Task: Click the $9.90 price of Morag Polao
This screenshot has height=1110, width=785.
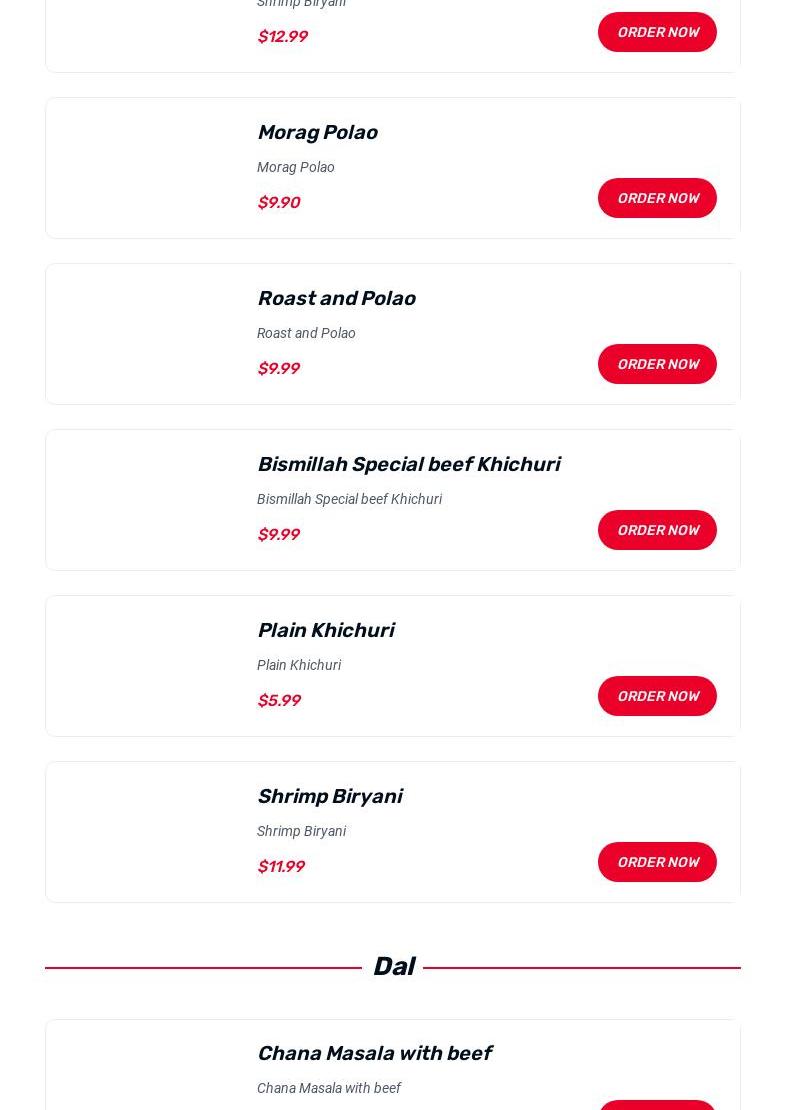Action: tap(278, 202)
